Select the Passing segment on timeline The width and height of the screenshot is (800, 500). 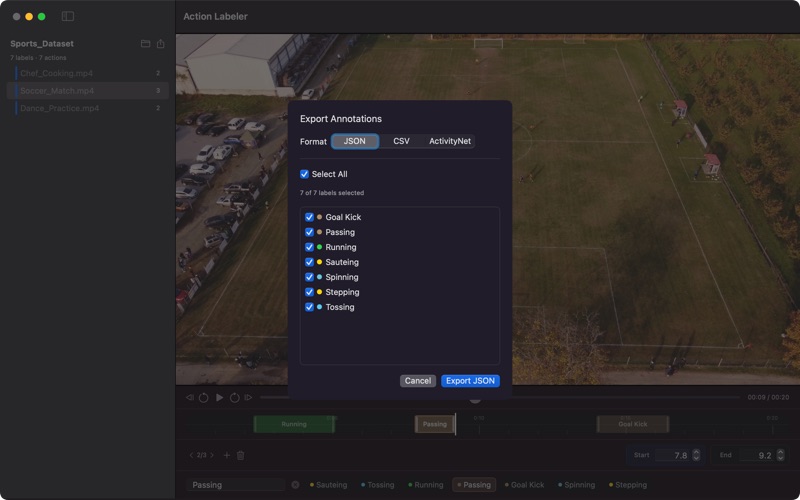[x=434, y=424]
